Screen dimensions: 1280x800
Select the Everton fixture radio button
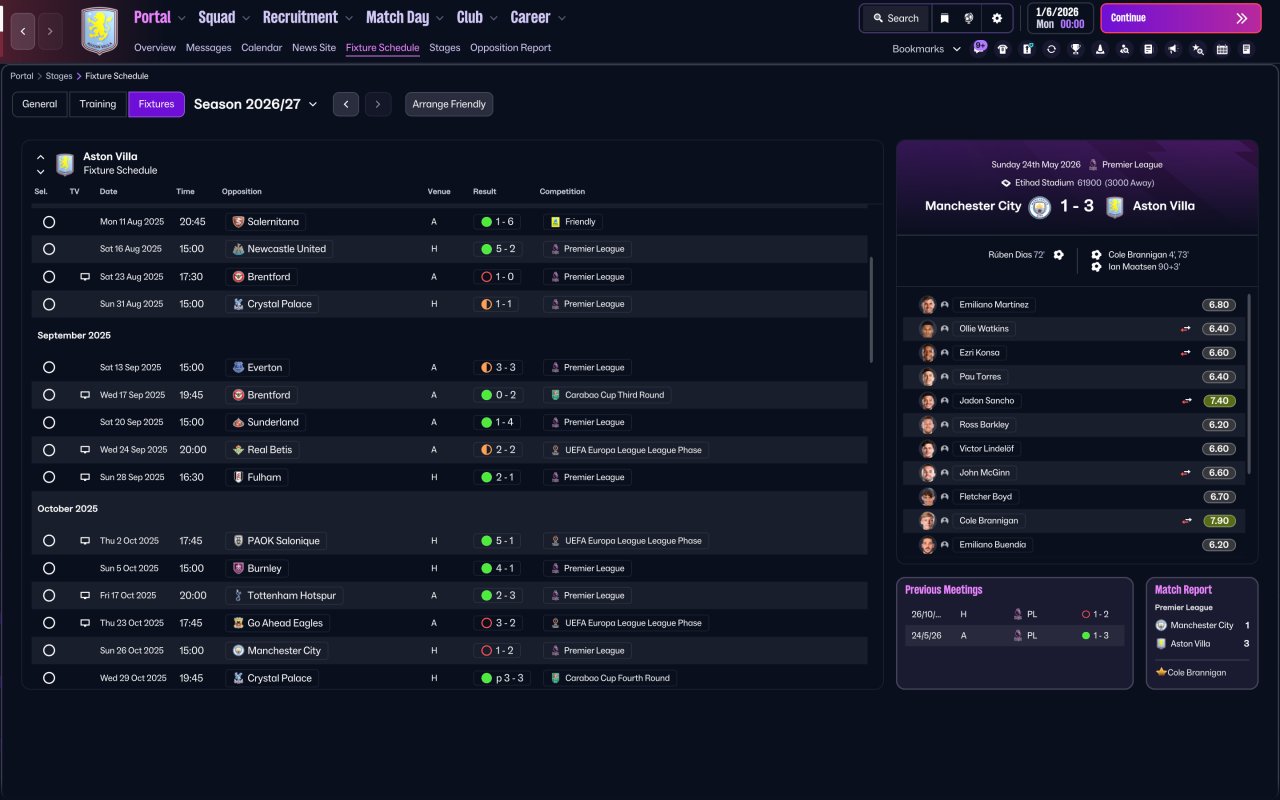[49, 368]
